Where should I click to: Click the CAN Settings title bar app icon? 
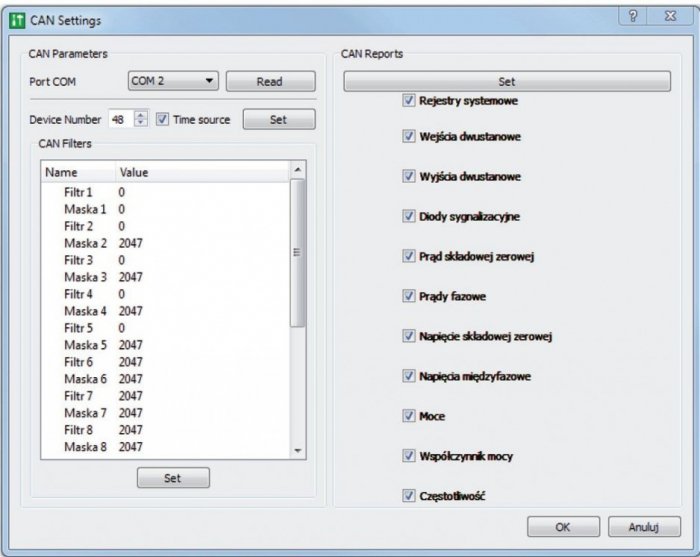[17, 21]
